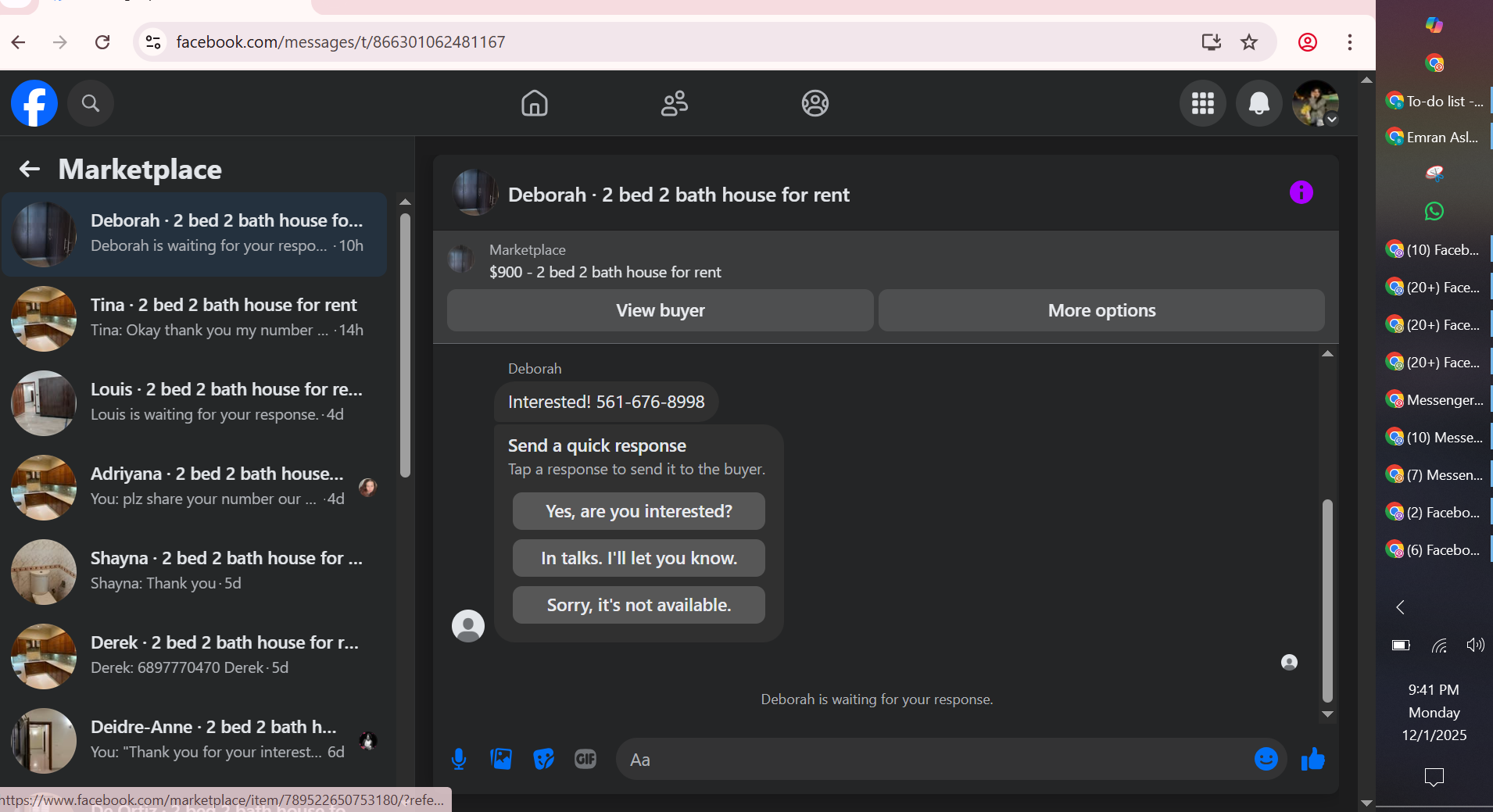Open the account profile picture menu
Screen dimensions: 1493x812
1316,103
